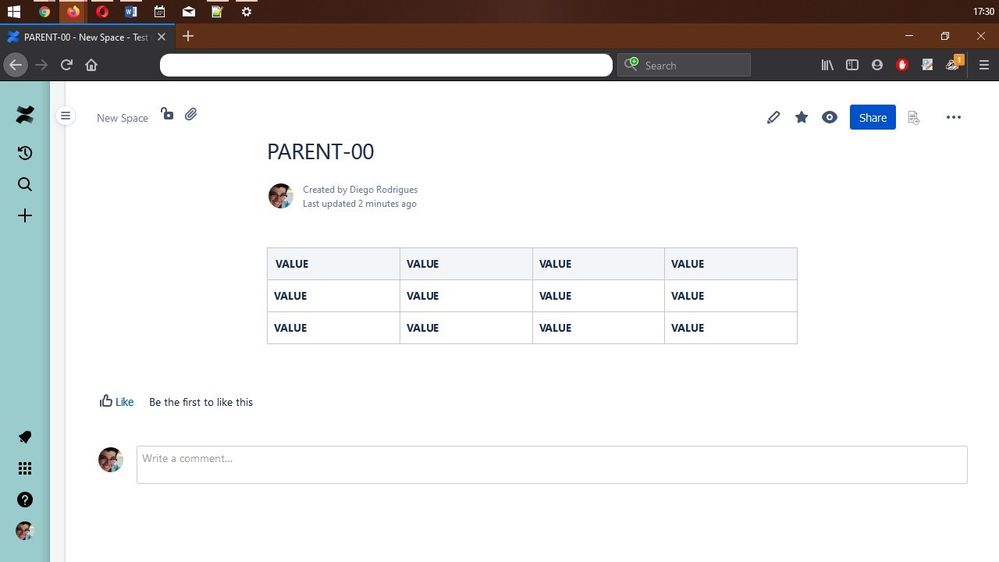Image resolution: width=999 pixels, height=562 pixels.
Task: Open the Confluence home logo
Action: (x=25, y=115)
